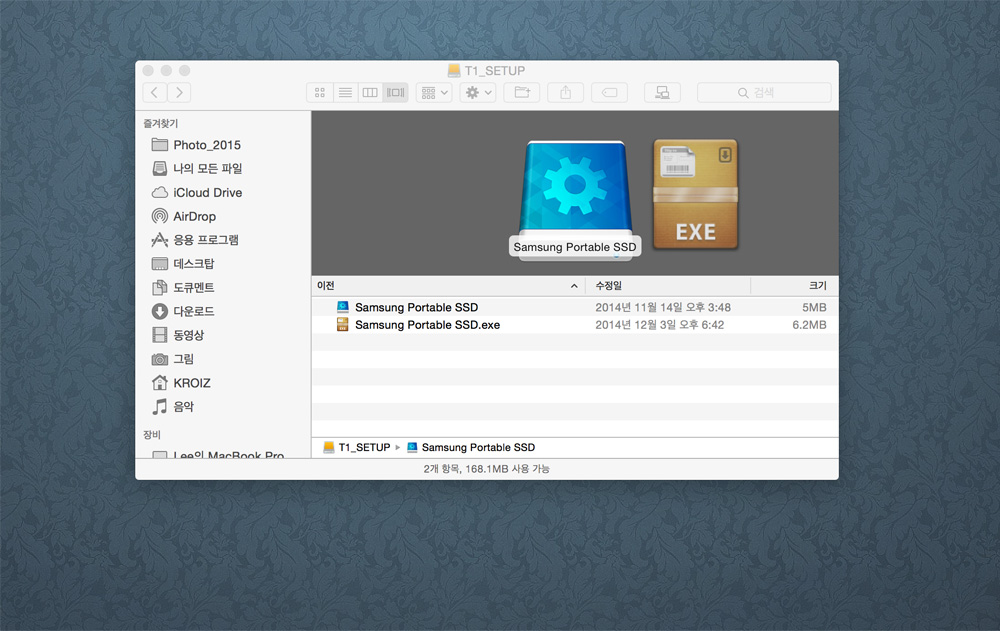The width and height of the screenshot is (1000, 631).
Task: Go forward with the forward arrow
Action: 179,93
